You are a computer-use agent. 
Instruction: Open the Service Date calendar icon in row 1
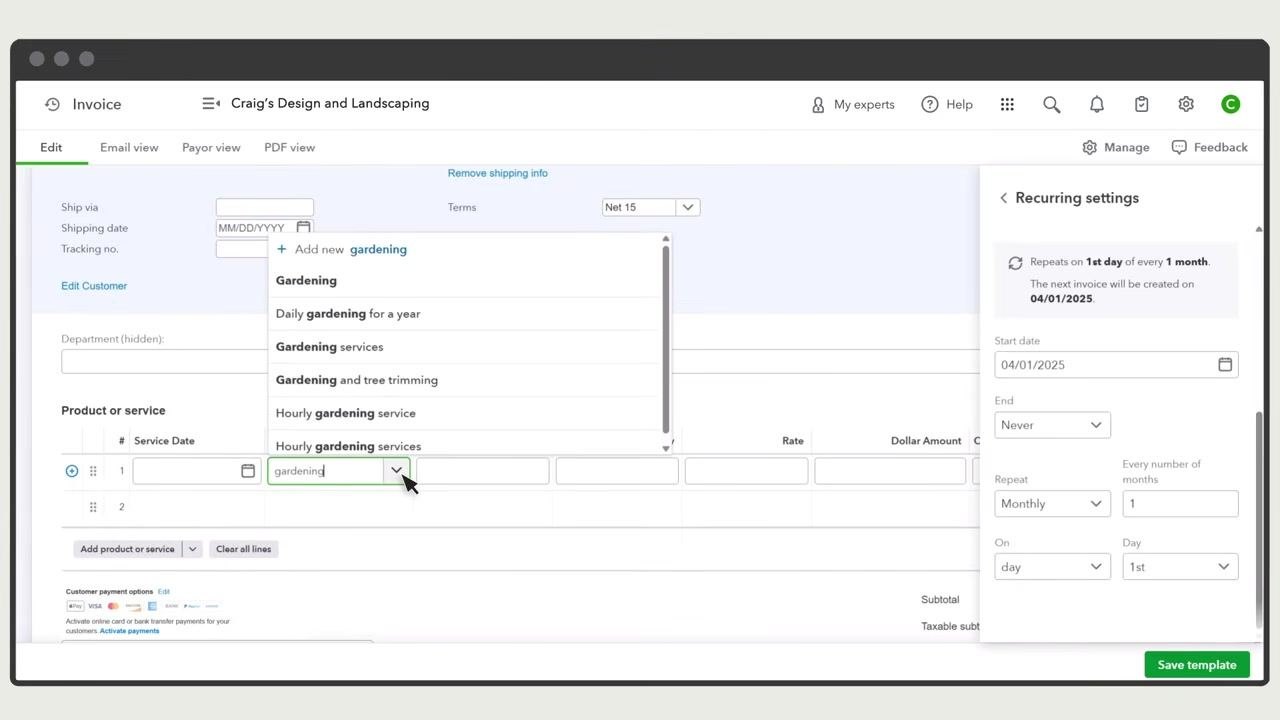pos(248,471)
